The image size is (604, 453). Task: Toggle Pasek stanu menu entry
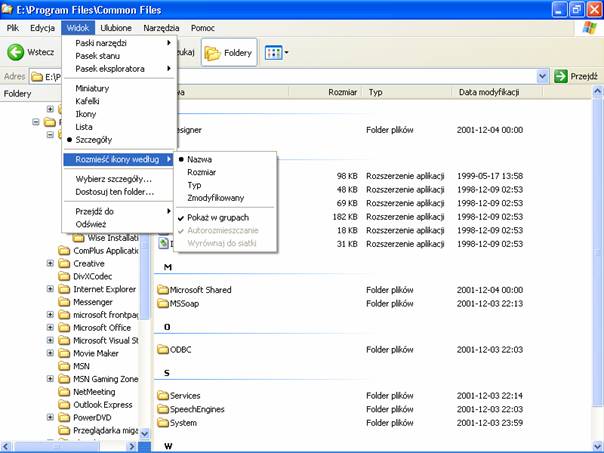(x=120, y=56)
